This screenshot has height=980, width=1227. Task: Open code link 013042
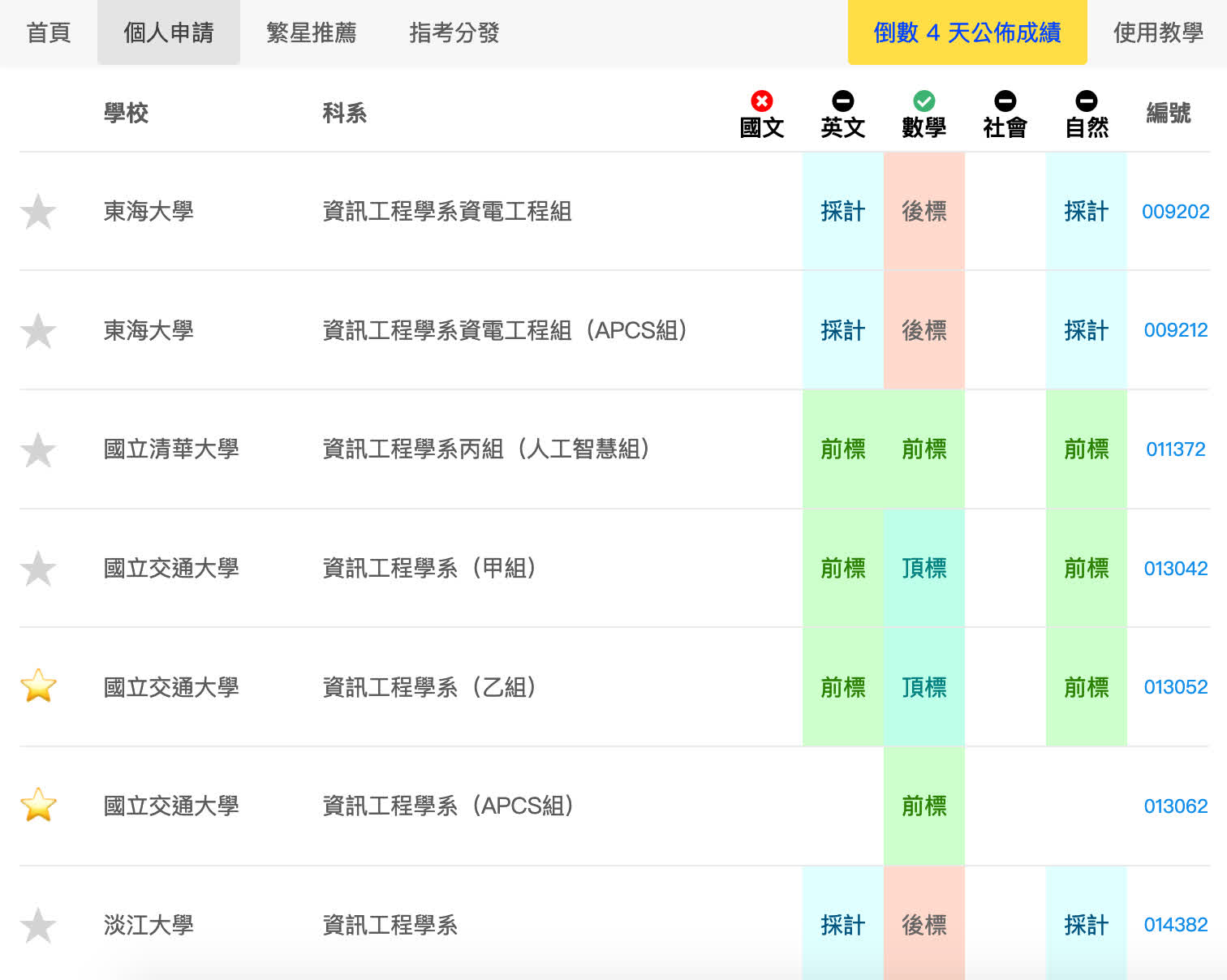pyautogui.click(x=1175, y=569)
